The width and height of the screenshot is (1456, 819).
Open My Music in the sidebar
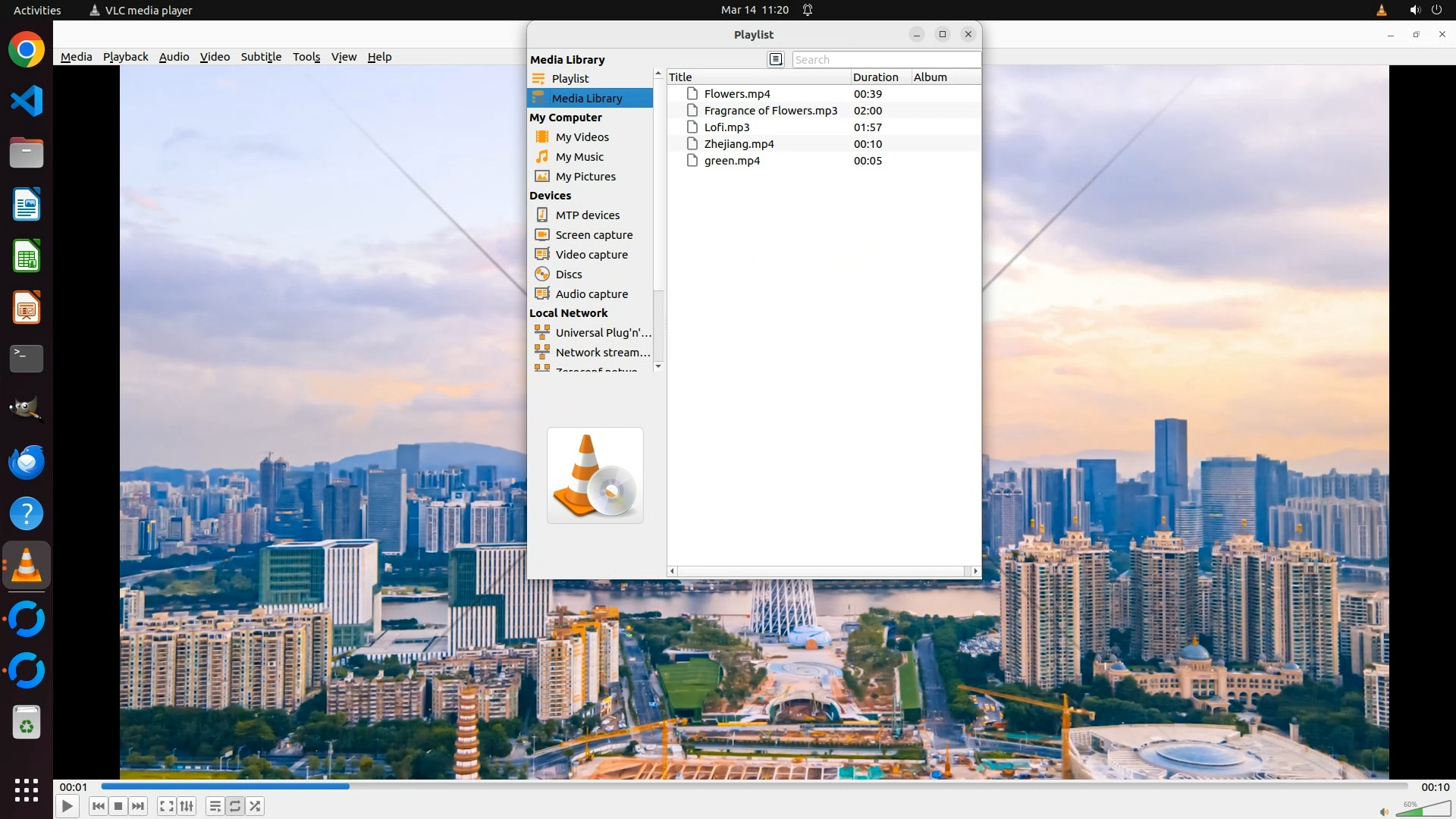[579, 157]
